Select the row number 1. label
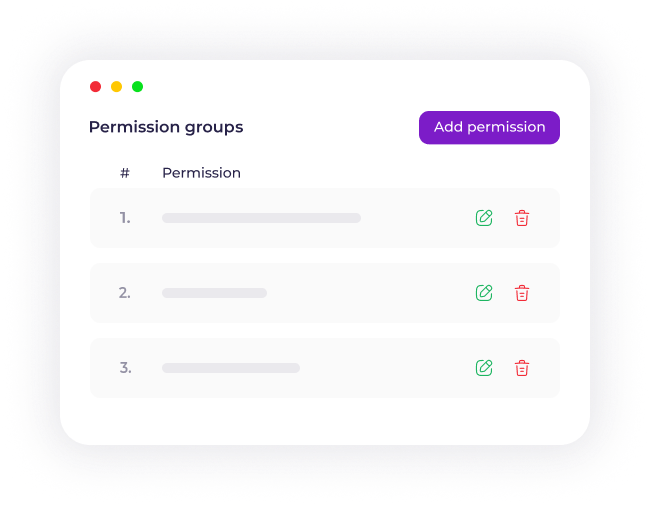 (125, 218)
